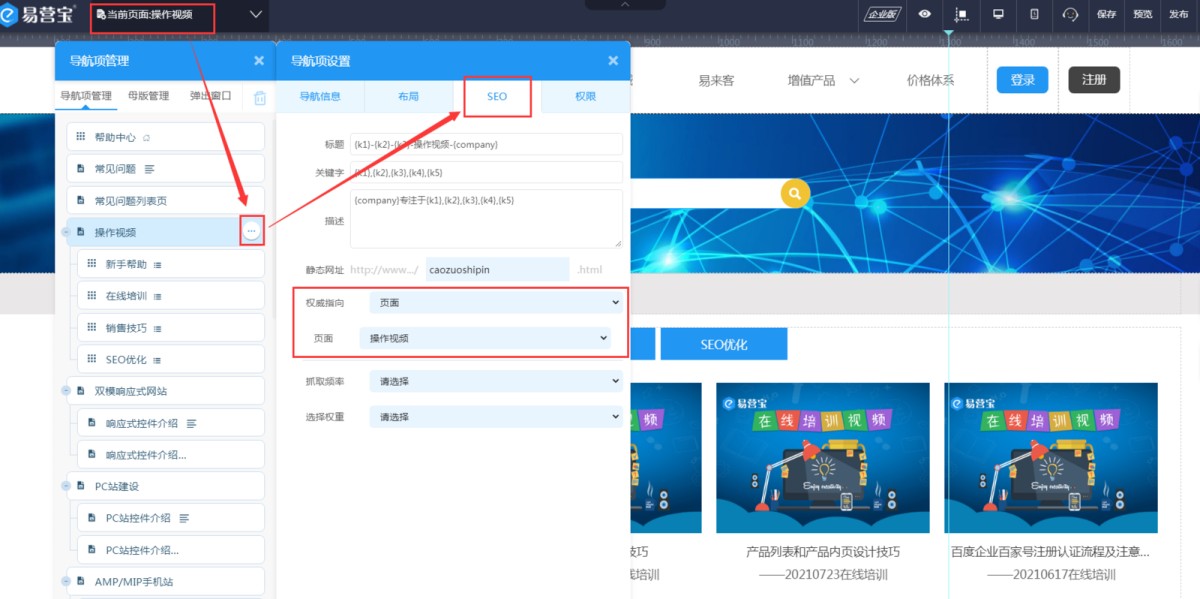Screen dimensions: 1200x599
Task: Select the 帮助中心 navigation item
Action: point(166,137)
